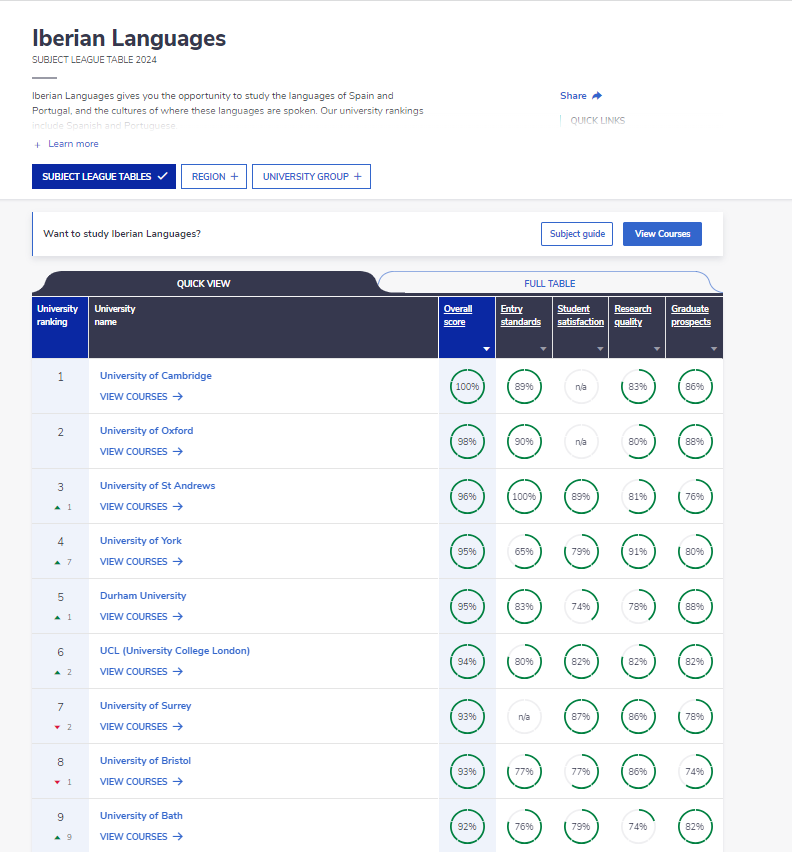Viewport: 792px width, 852px height.
Task: Sort by Graduate prospects header
Action: coord(691,315)
